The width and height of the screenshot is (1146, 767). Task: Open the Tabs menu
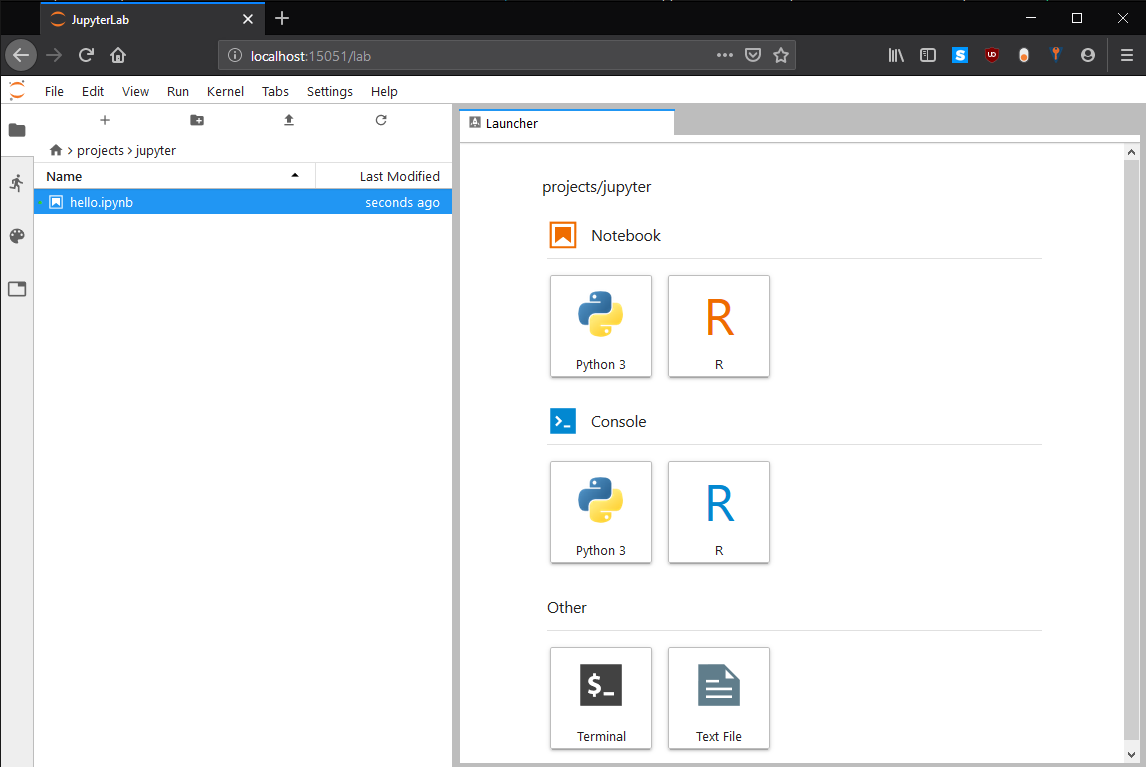275,91
